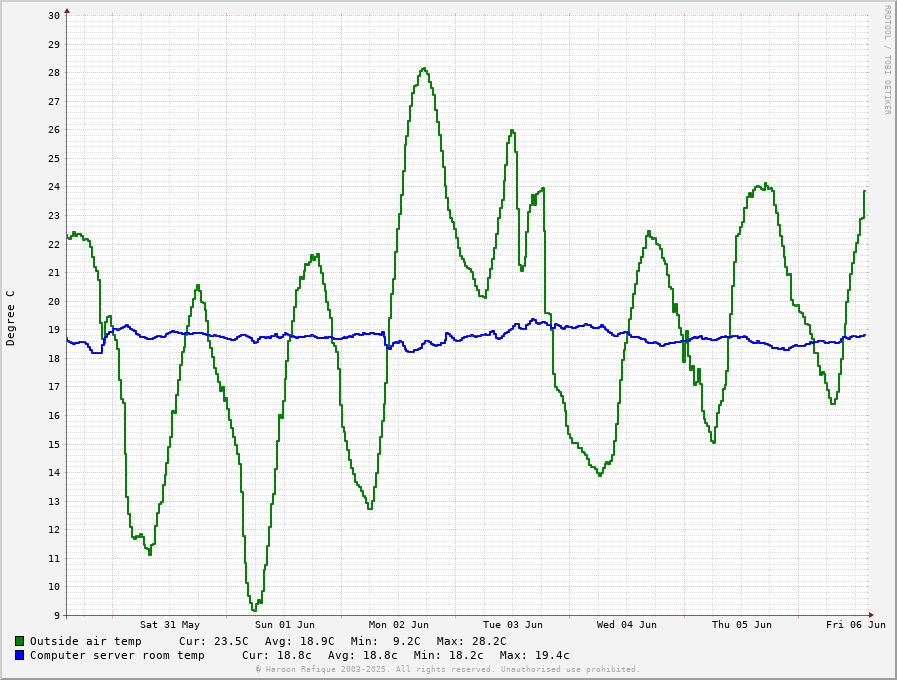
Task: Click the 'Tue 03 Jun' date label
Action: pos(513,625)
